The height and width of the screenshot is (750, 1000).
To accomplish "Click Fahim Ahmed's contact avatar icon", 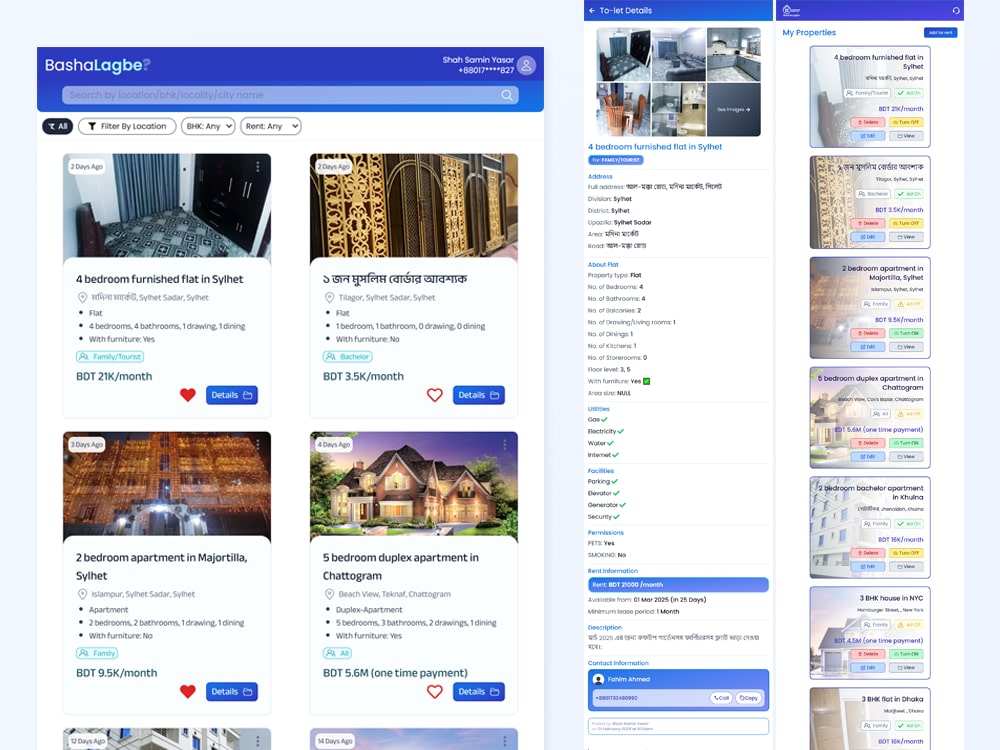I will (598, 679).
